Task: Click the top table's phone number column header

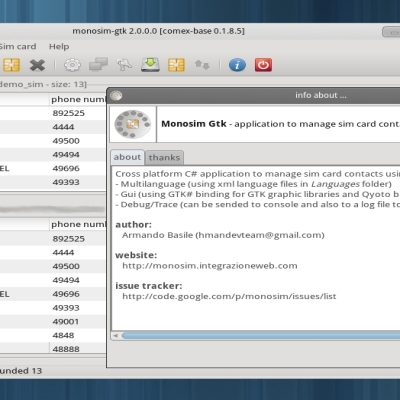Action: coord(78,99)
